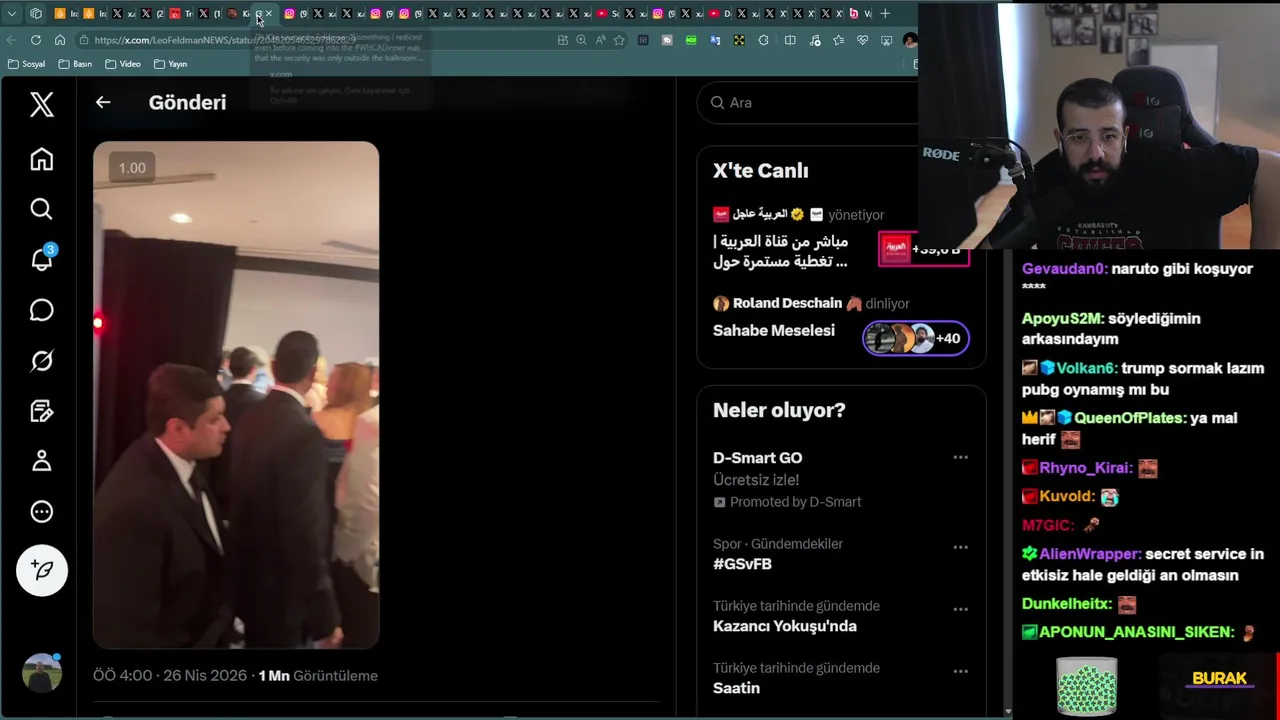Toggle the split screen icon in toolbar
Screen dimensions: 1280x720
[x=790, y=40]
